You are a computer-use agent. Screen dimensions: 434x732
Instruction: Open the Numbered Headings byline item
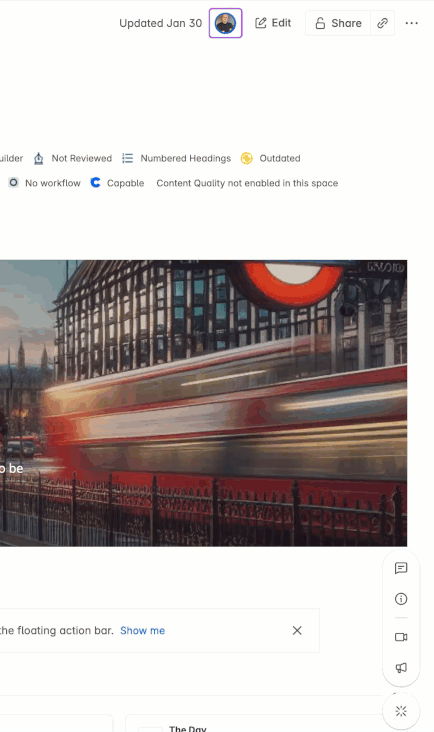pyautogui.click(x=186, y=158)
